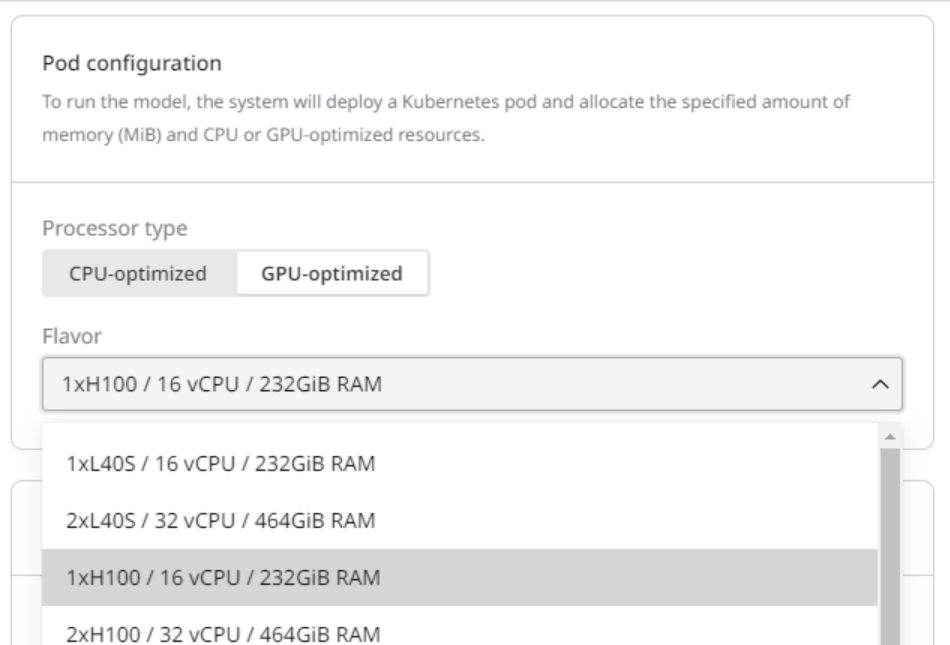Switch to GPU-optimized processor type
This screenshot has height=645, width=950.
332,274
